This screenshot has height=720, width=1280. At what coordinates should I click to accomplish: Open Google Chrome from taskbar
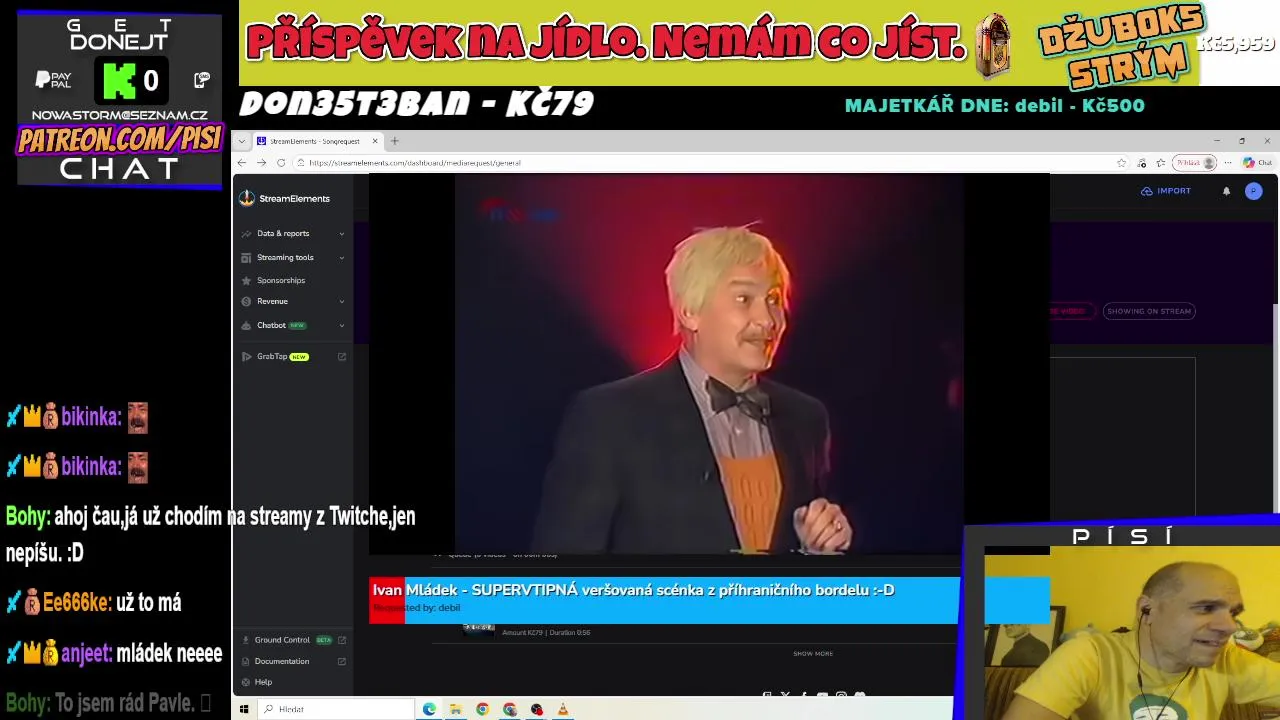(482, 709)
